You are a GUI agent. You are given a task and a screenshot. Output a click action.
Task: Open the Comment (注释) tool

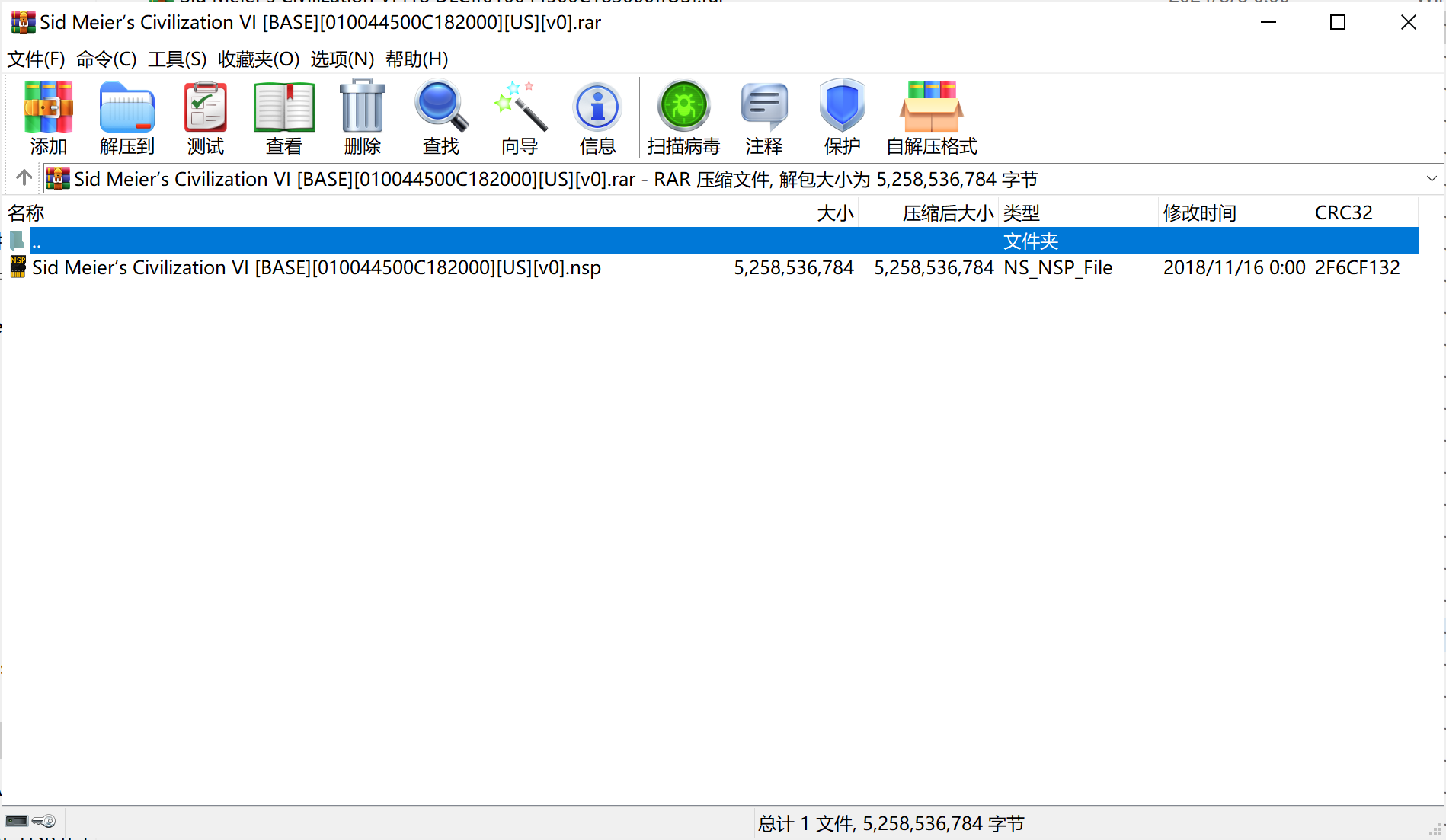click(x=764, y=117)
